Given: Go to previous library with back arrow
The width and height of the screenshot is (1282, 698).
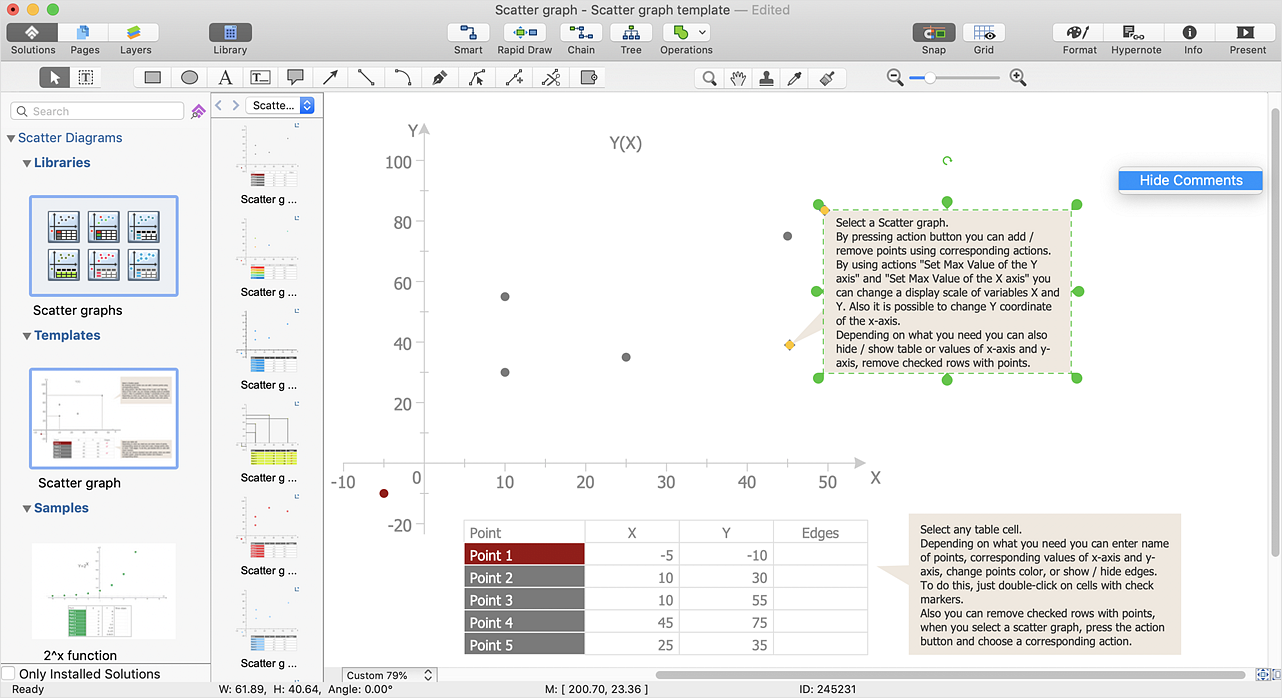Looking at the screenshot, I should (x=219, y=105).
